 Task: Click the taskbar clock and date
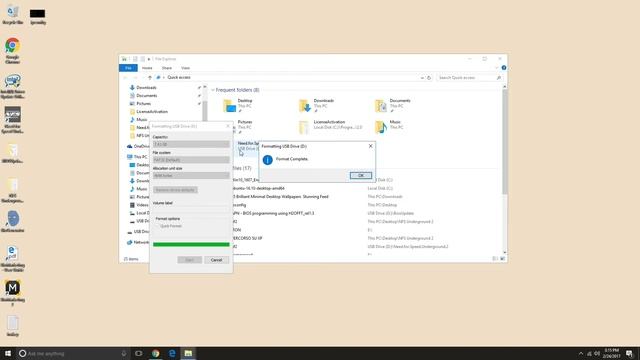point(611,353)
